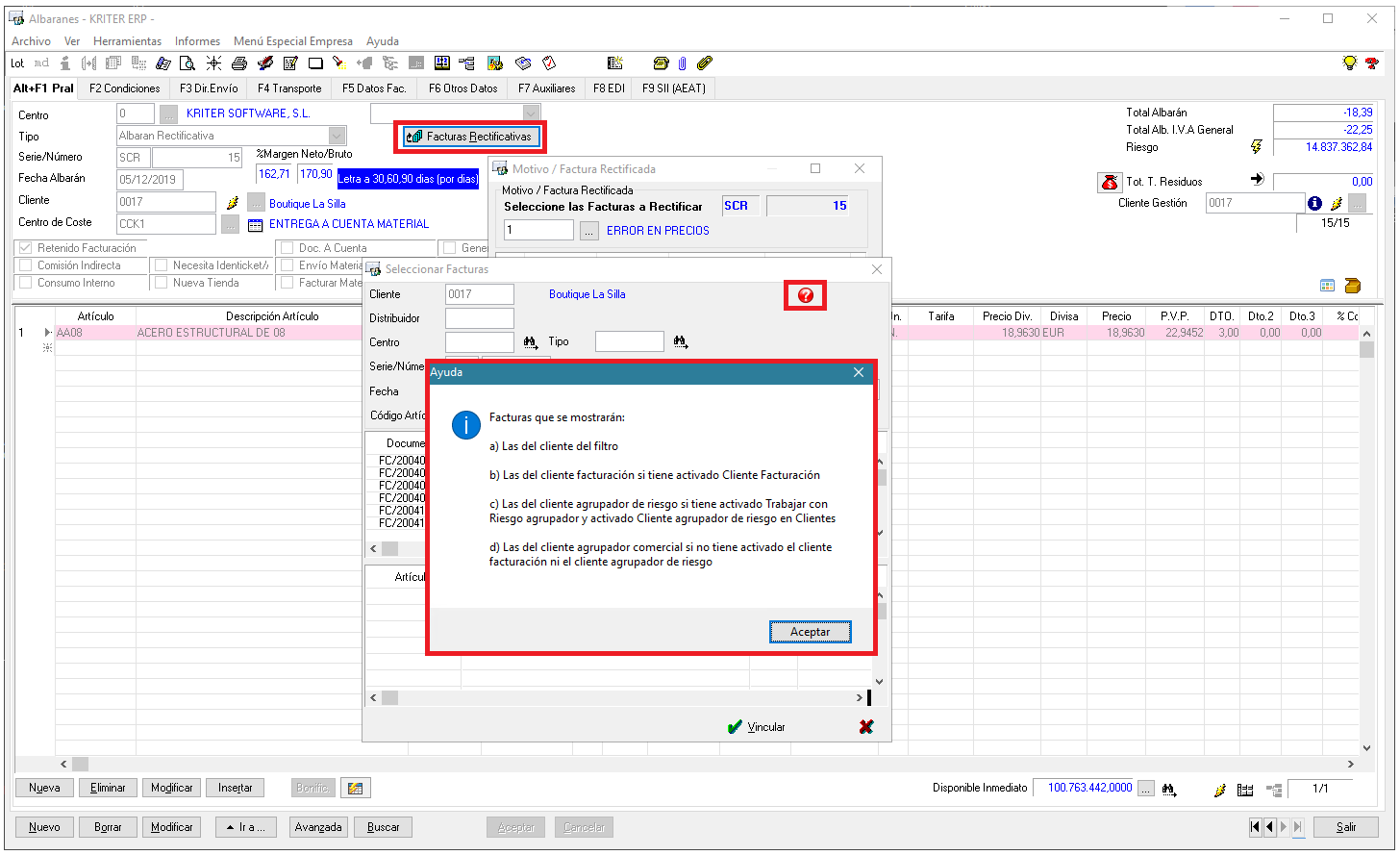
Task: Click the Buscar button
Action: pyautogui.click(x=384, y=827)
